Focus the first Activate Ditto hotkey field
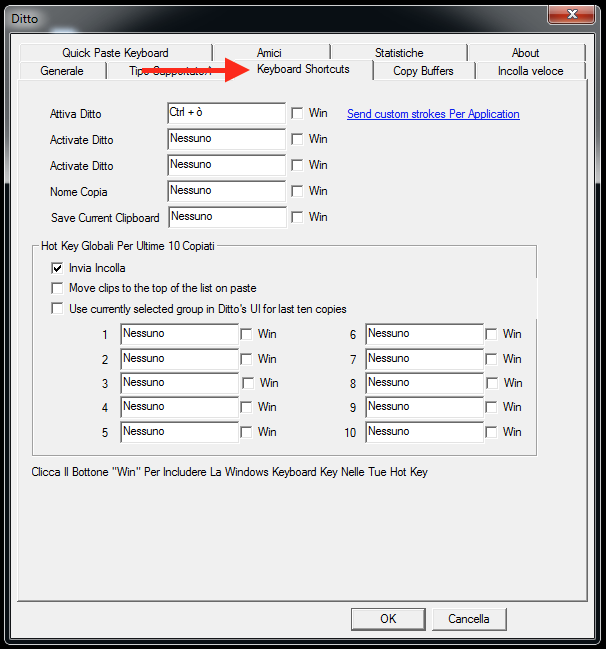 pyautogui.click(x=226, y=139)
